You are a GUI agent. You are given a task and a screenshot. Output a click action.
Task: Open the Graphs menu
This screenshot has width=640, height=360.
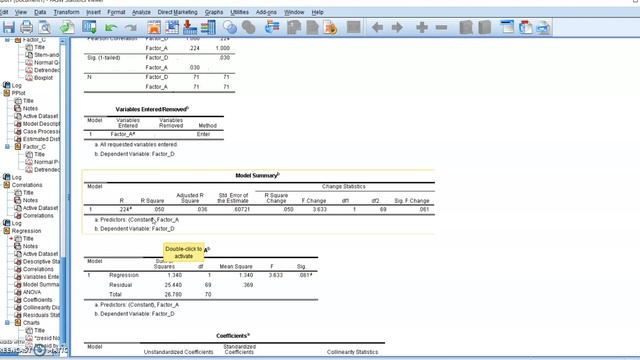pyautogui.click(x=214, y=12)
